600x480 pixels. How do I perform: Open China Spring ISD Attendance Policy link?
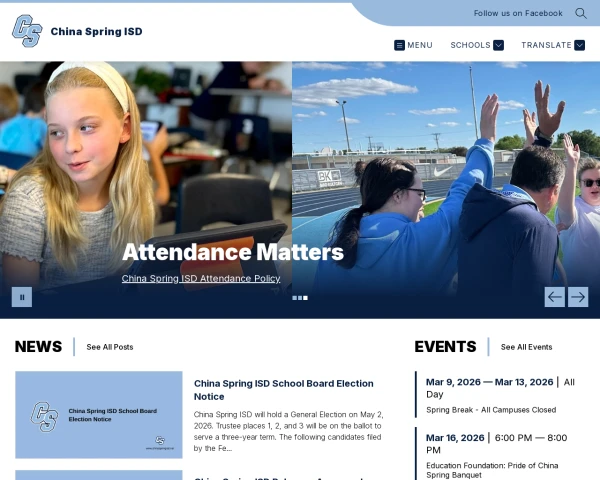(201, 278)
